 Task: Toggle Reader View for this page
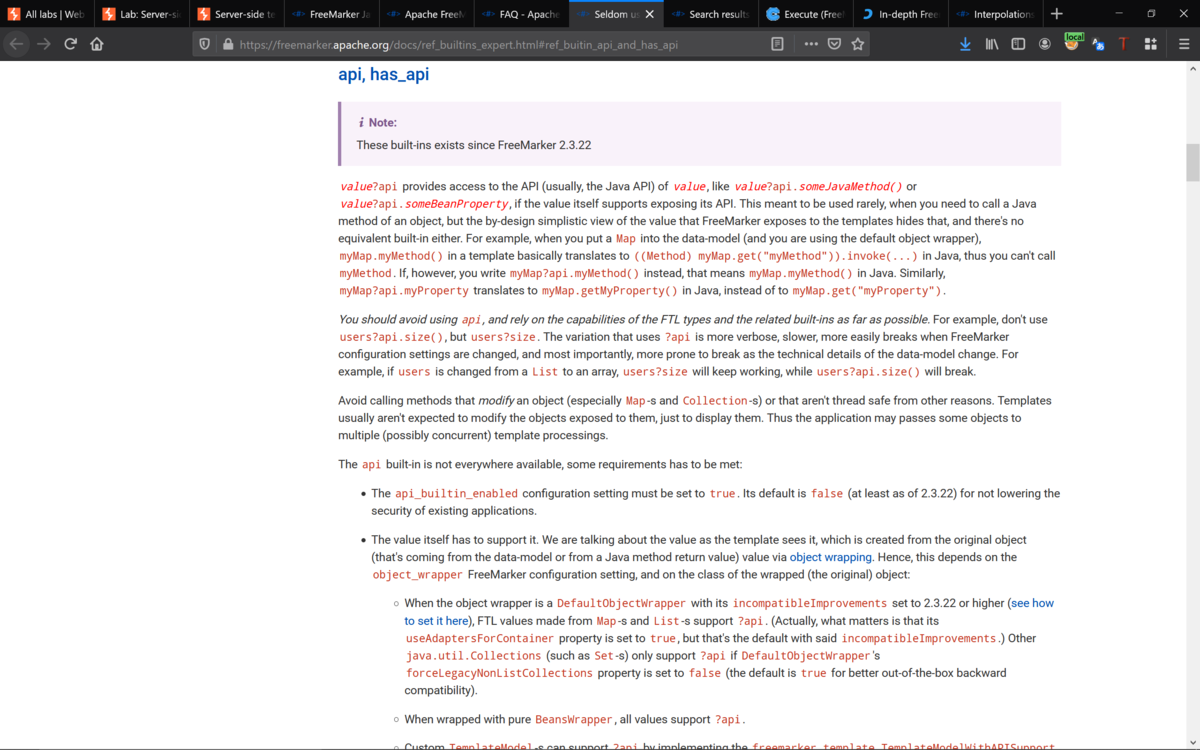777,44
